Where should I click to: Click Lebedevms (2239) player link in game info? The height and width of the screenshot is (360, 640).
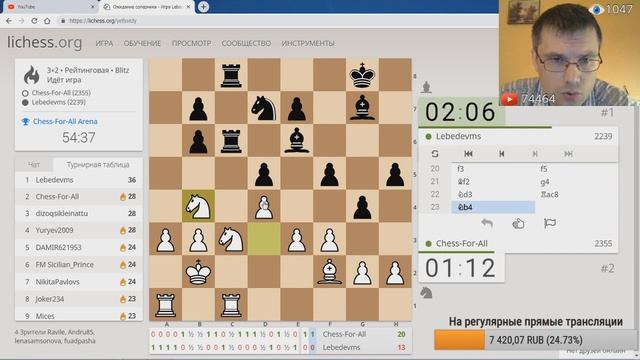click(58, 102)
